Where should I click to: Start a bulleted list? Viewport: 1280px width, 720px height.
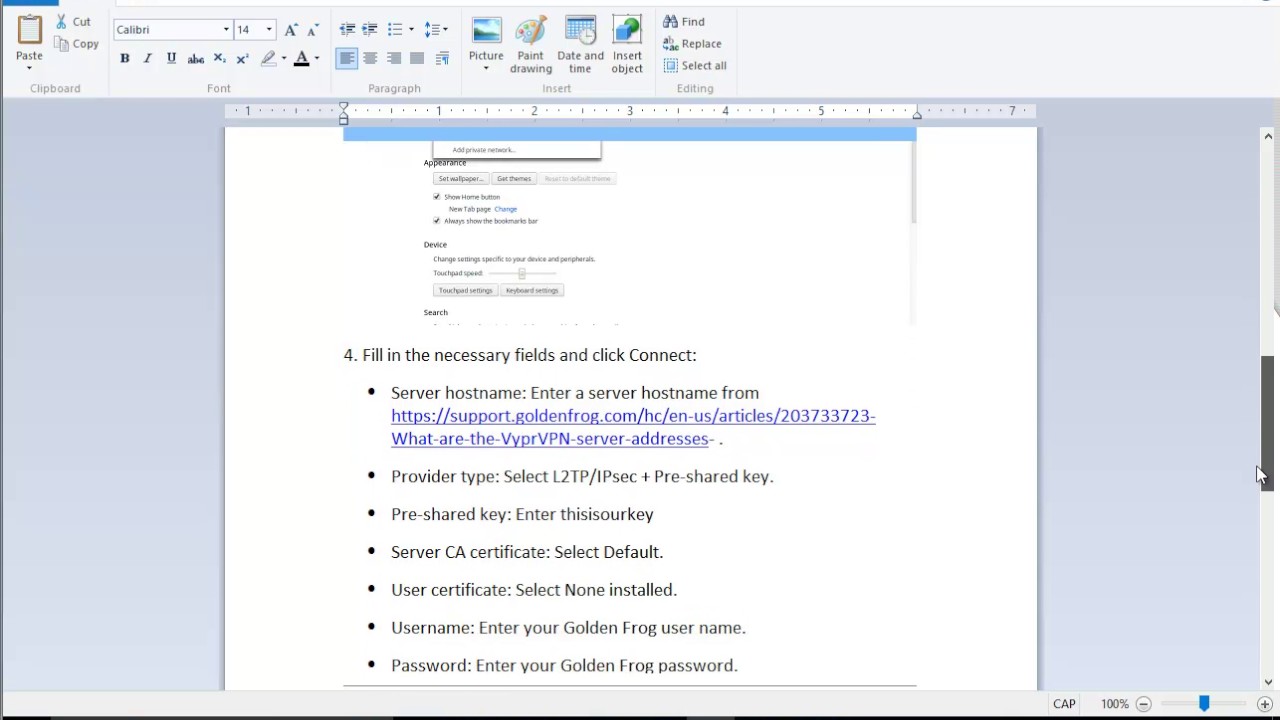tap(395, 29)
